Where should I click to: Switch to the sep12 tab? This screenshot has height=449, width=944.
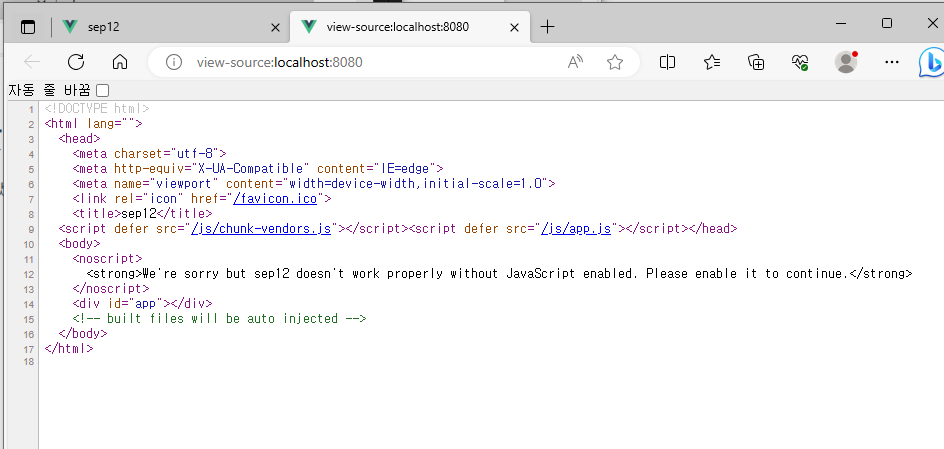click(171, 27)
